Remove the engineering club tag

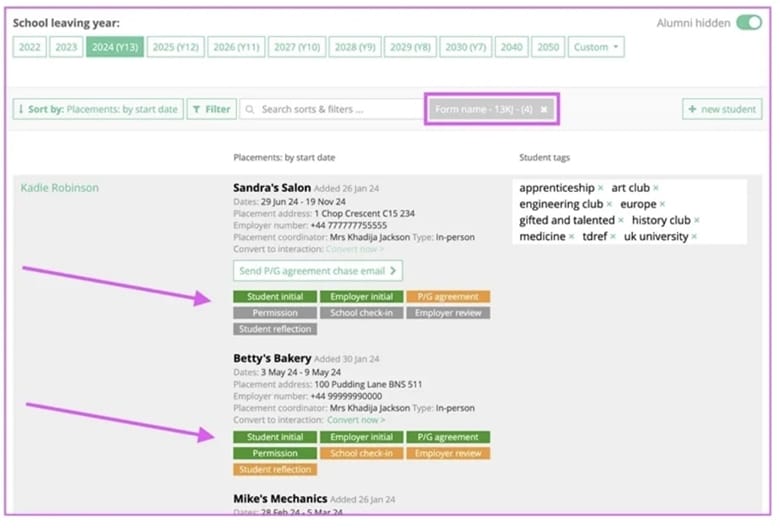tap(609, 204)
